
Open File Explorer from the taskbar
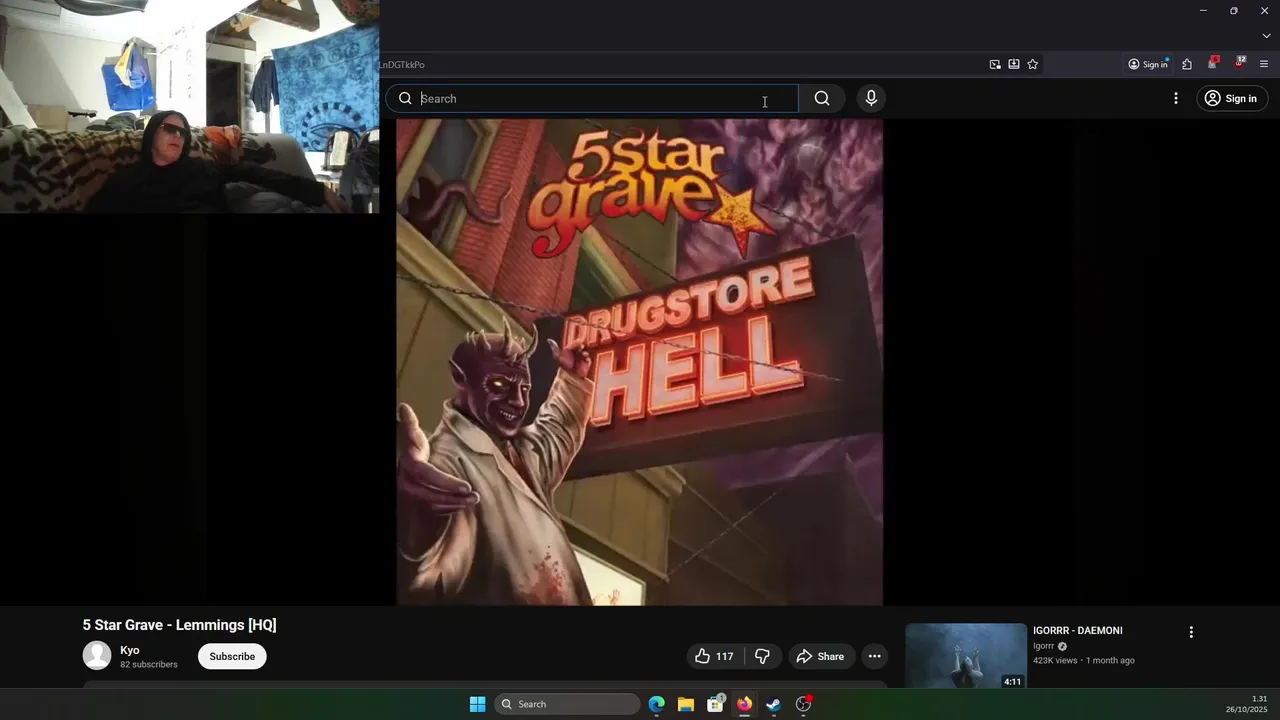click(x=686, y=704)
